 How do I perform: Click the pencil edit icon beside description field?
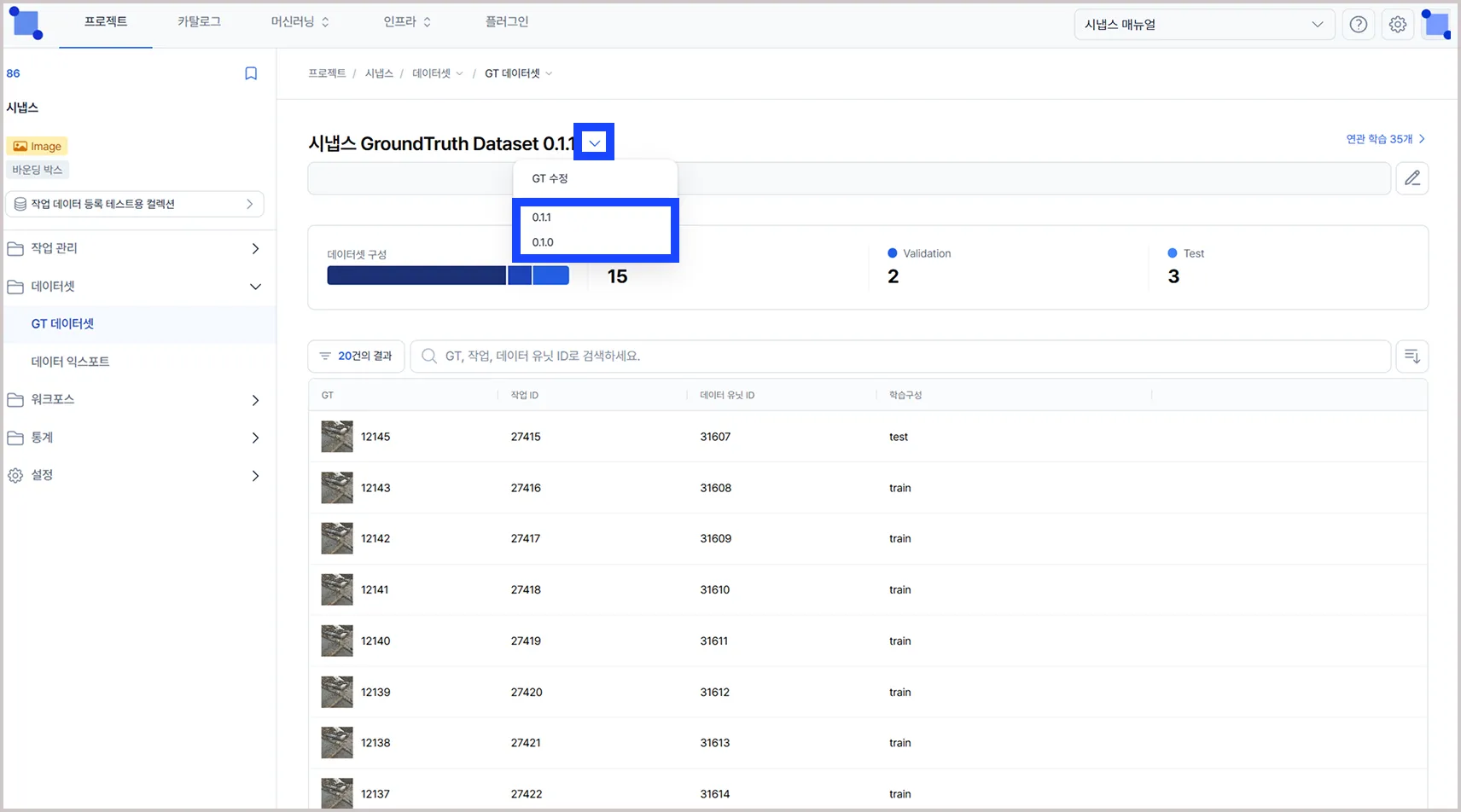tap(1412, 178)
